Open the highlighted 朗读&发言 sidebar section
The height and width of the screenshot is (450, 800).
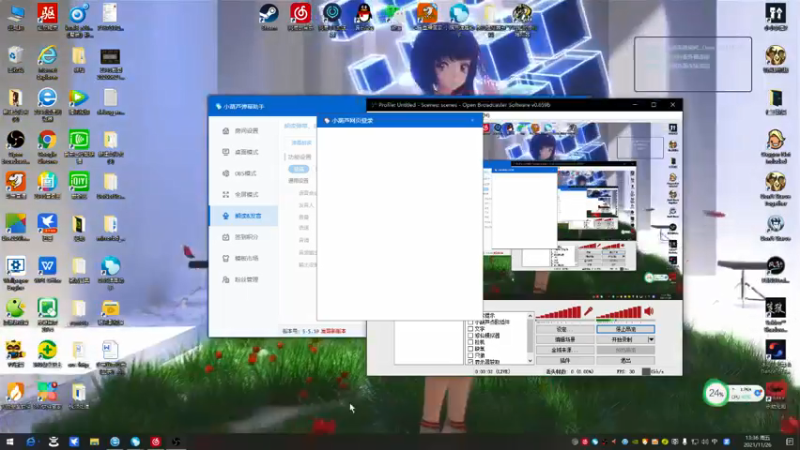tap(243, 216)
